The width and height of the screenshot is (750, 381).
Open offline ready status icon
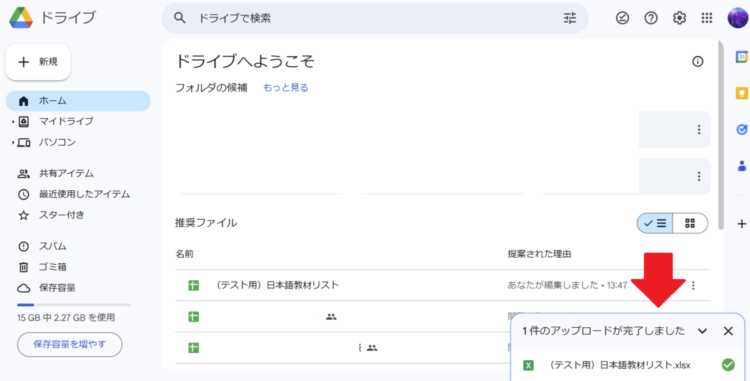coord(622,18)
